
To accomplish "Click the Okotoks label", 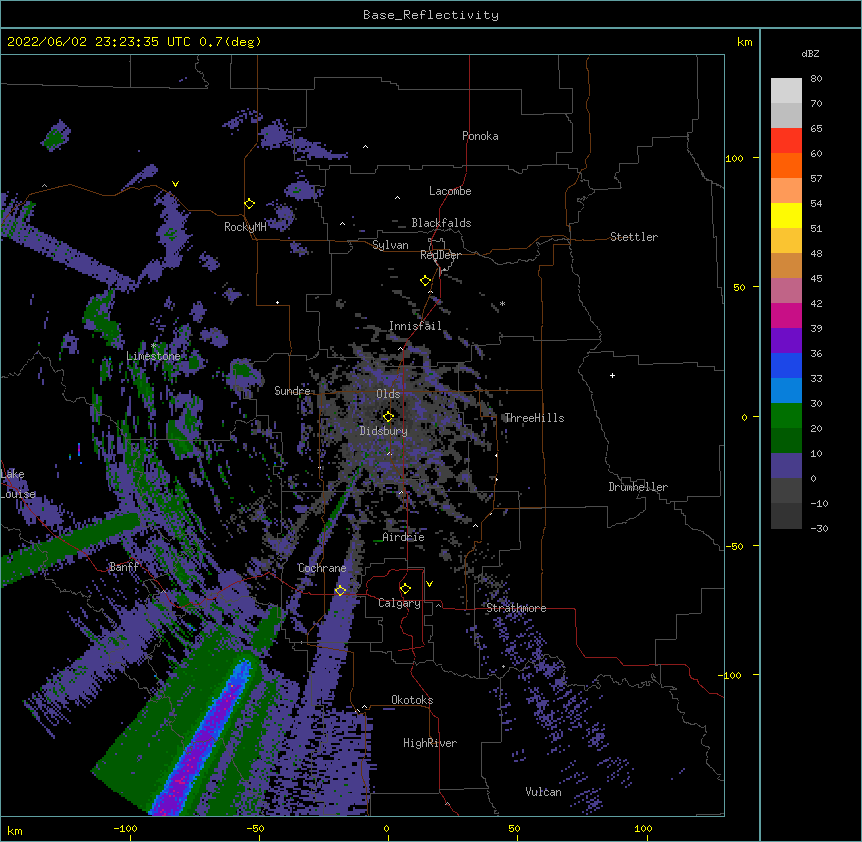I will (x=412, y=700).
